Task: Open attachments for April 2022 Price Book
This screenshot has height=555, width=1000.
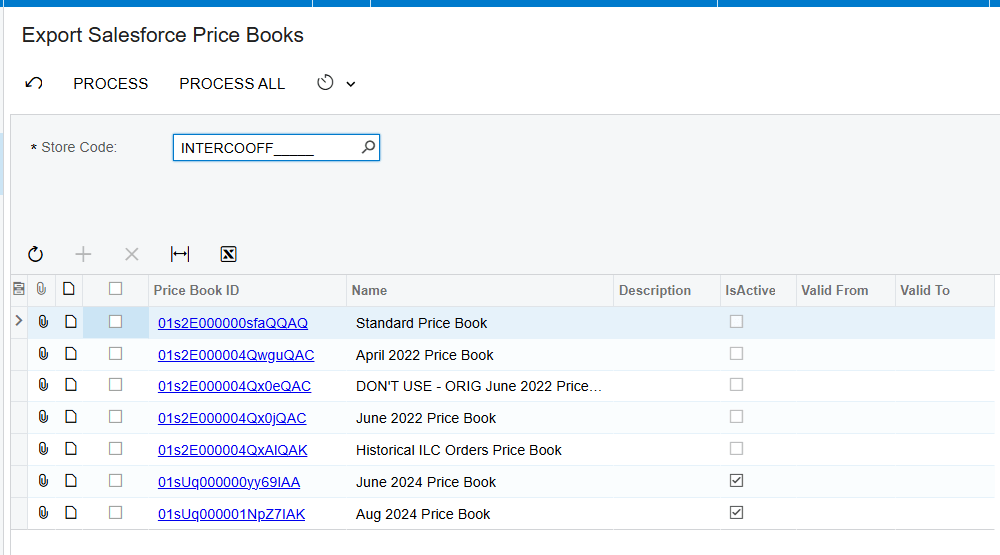Action: pyautogui.click(x=43, y=353)
